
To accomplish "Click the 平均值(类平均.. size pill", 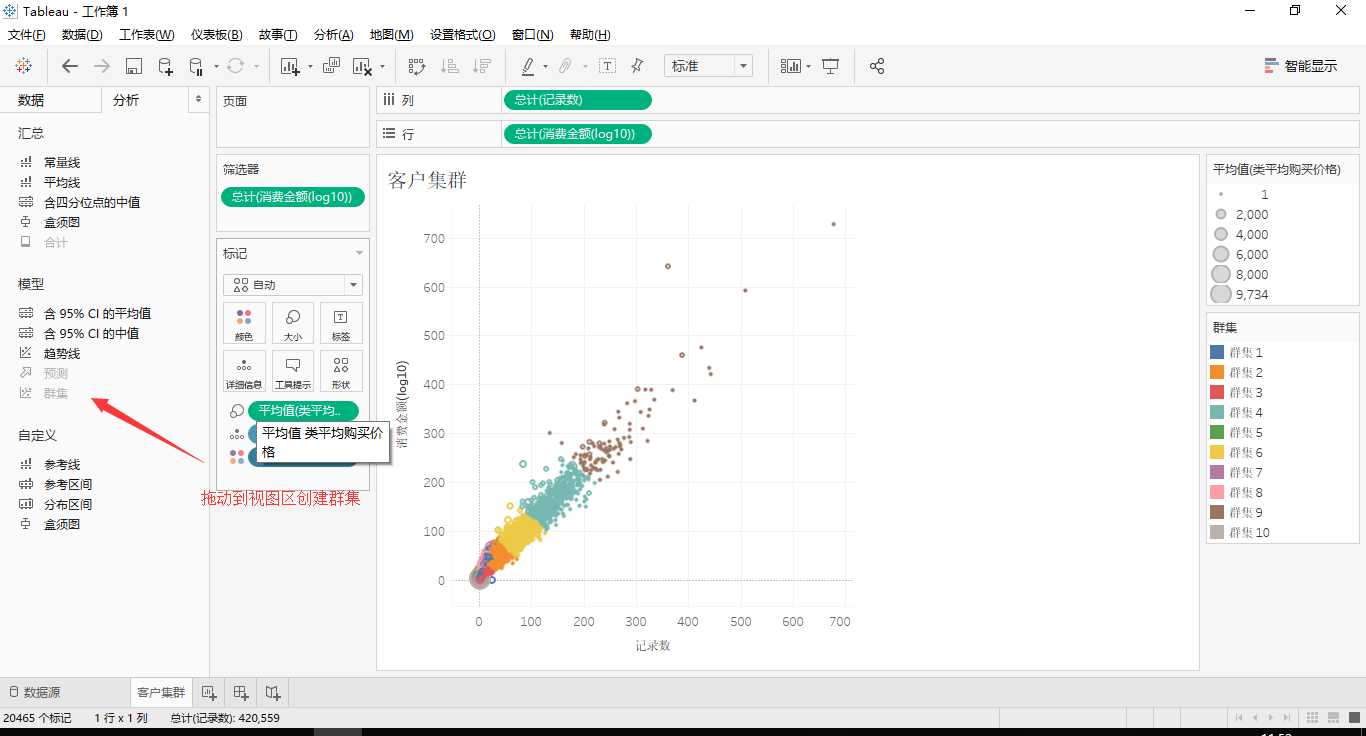I will (303, 411).
